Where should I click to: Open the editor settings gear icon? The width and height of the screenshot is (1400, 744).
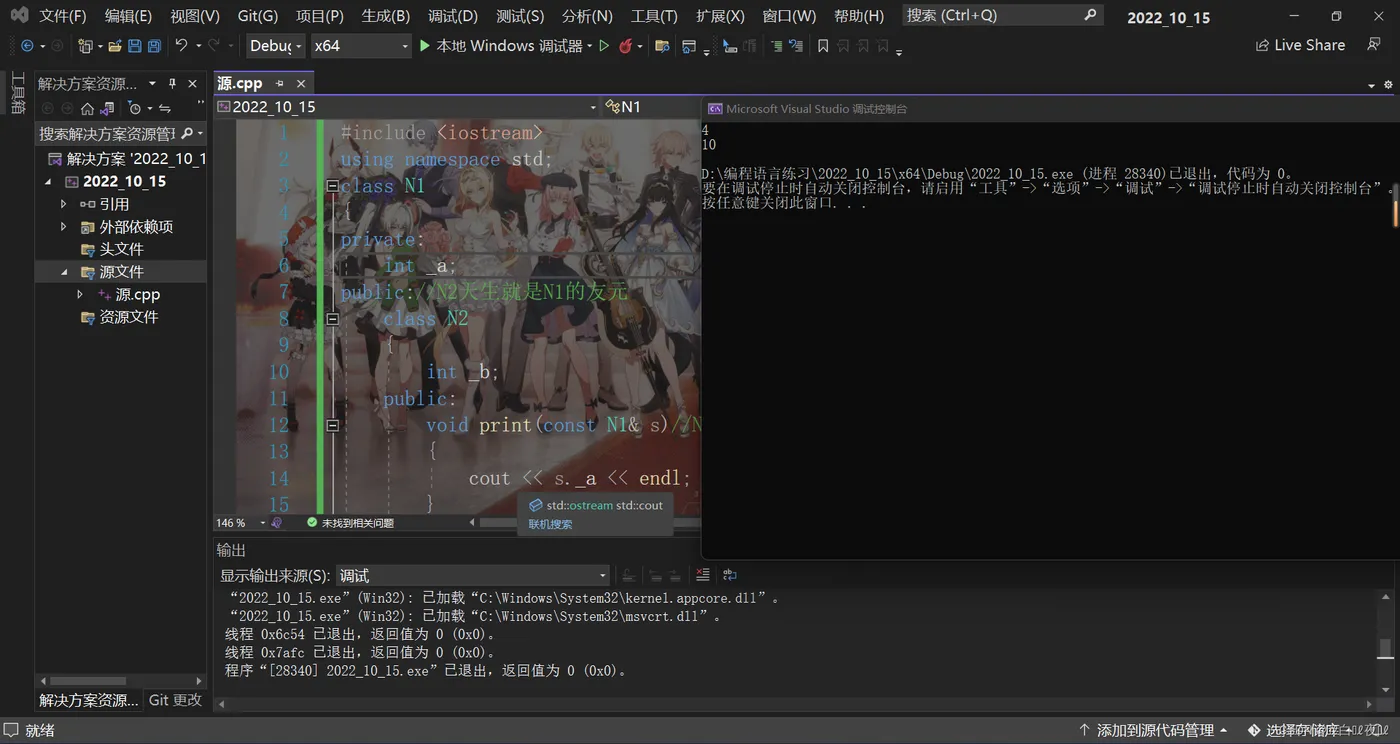pos(1388,85)
